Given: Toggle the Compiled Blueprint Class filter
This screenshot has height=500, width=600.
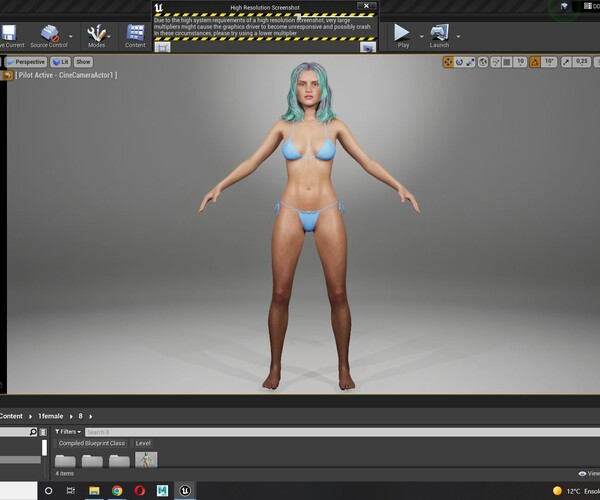Looking at the screenshot, I should pos(92,443).
